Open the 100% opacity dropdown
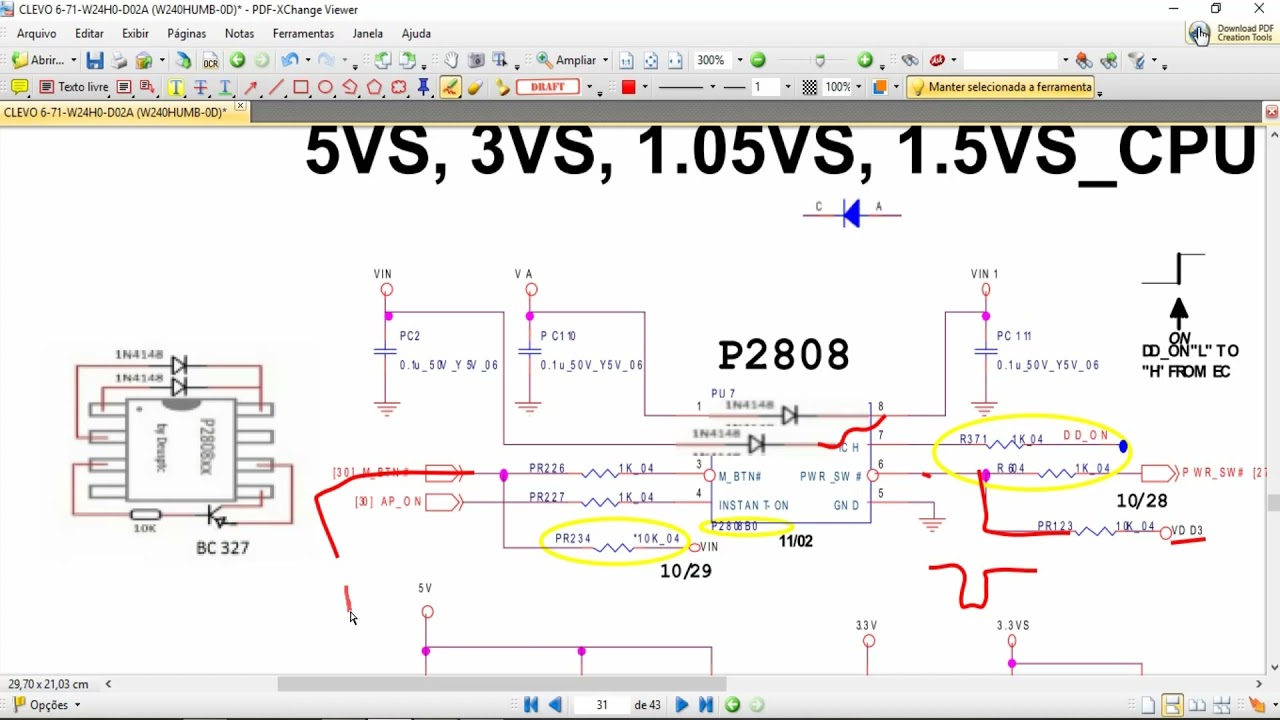1280x720 pixels. (x=858, y=87)
